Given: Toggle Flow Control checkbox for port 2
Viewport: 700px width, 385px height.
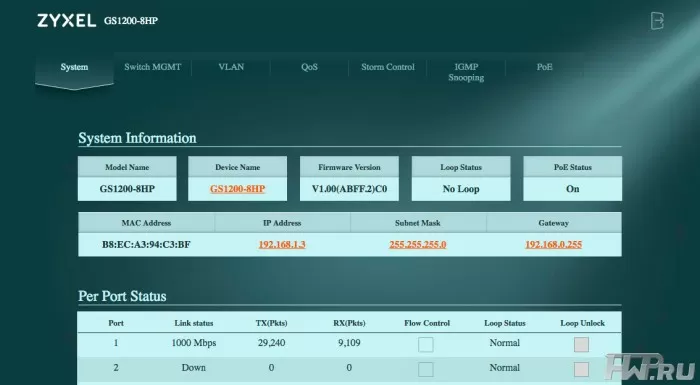Looking at the screenshot, I should tap(426, 369).
